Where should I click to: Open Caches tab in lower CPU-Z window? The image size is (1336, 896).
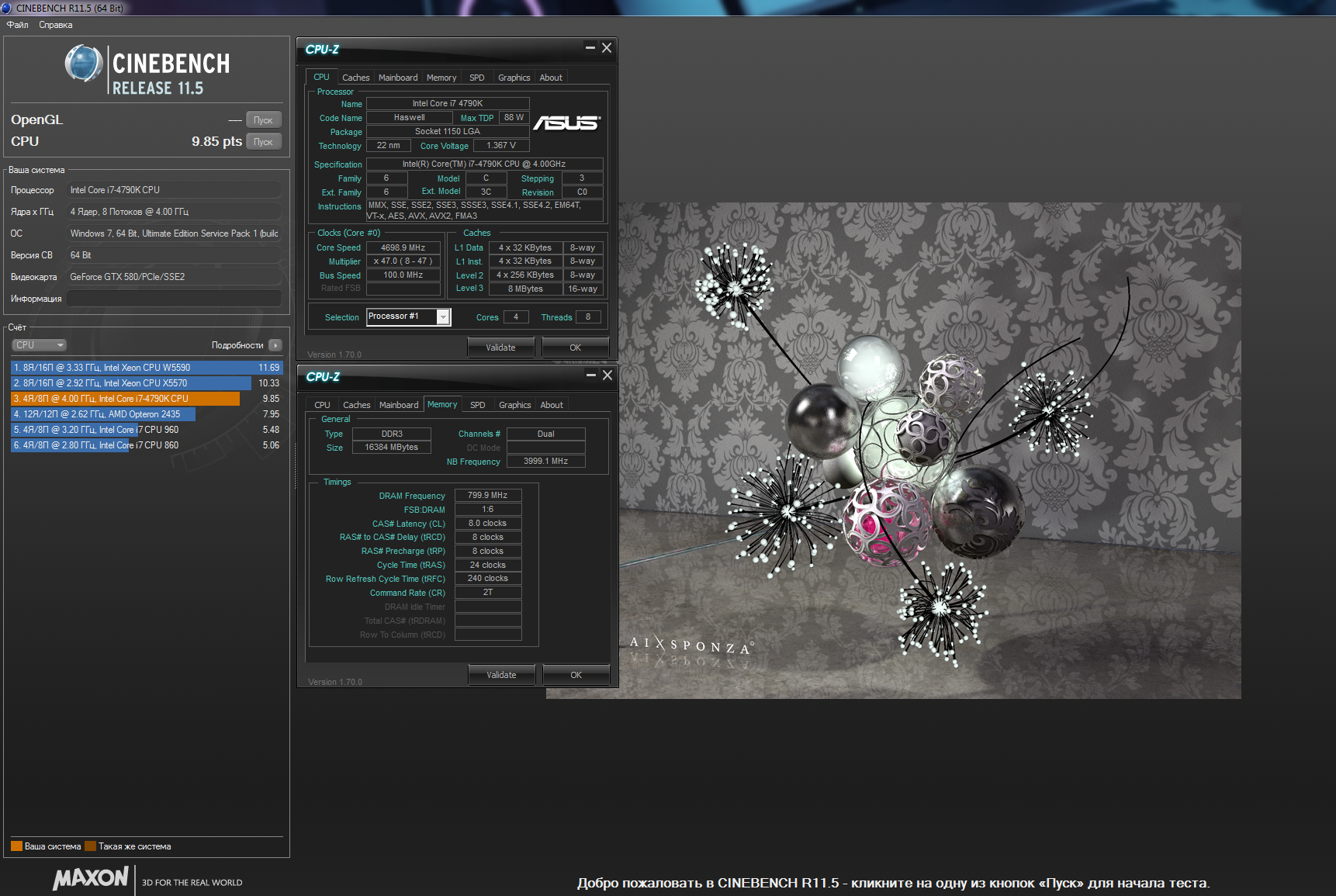click(x=357, y=405)
